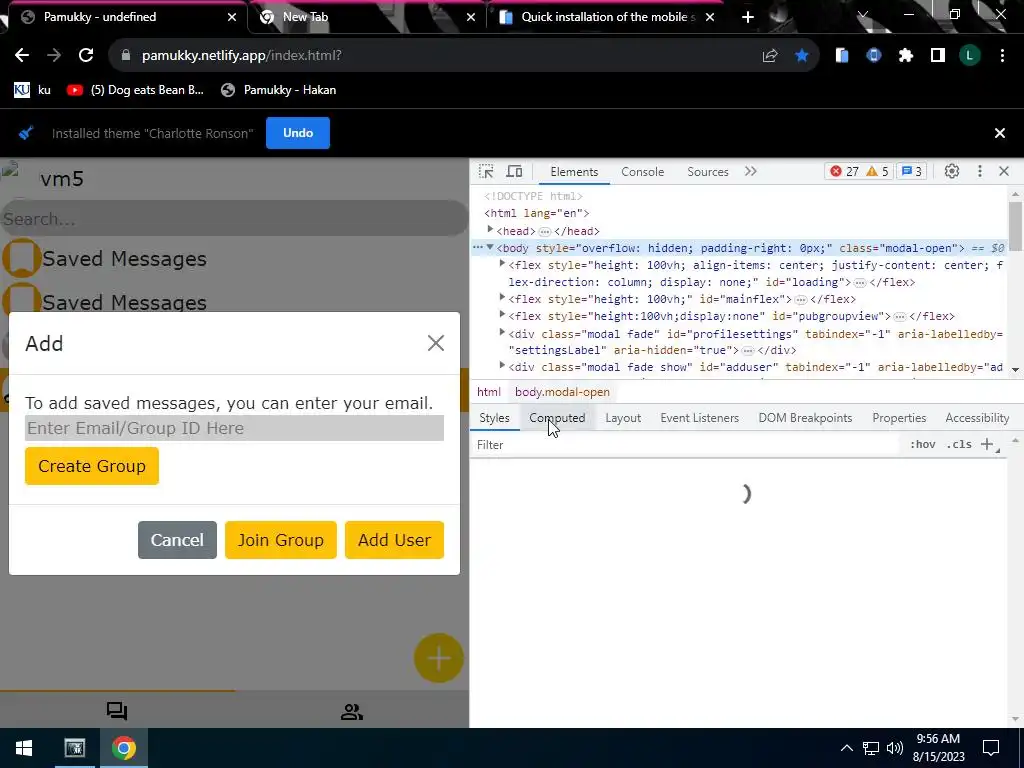1024x768 pixels.
Task: Expand the head element node
Action: pyautogui.click(x=490, y=230)
